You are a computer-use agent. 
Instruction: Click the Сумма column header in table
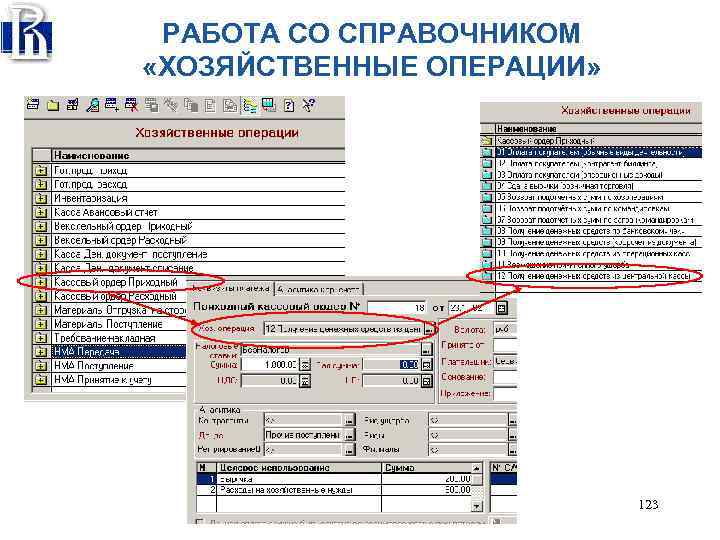pos(427,467)
